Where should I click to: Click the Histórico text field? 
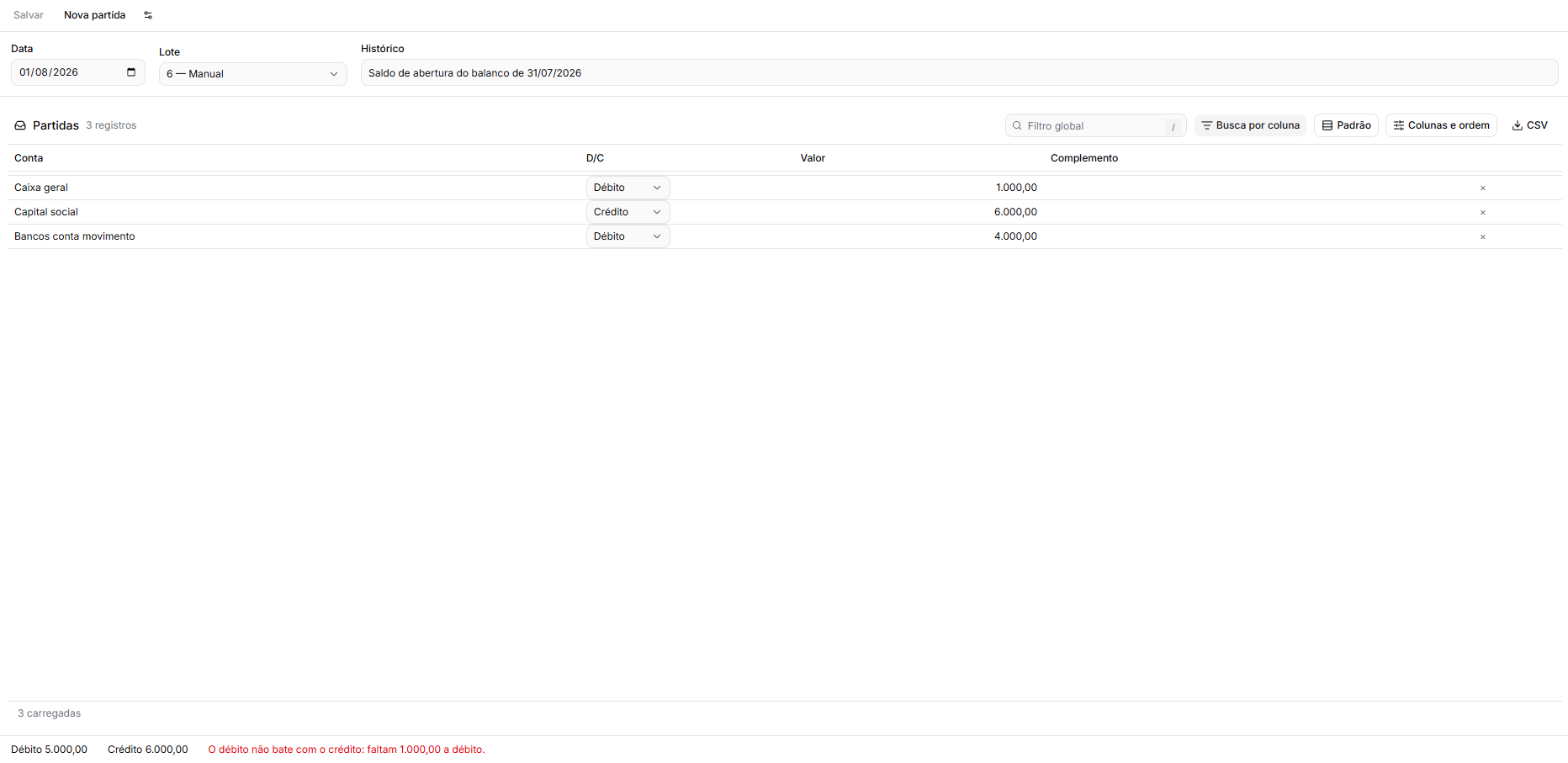pos(959,73)
